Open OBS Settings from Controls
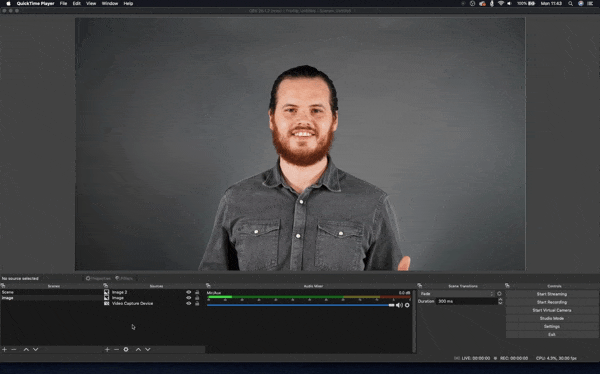This screenshot has width=600, height=374. click(552, 326)
